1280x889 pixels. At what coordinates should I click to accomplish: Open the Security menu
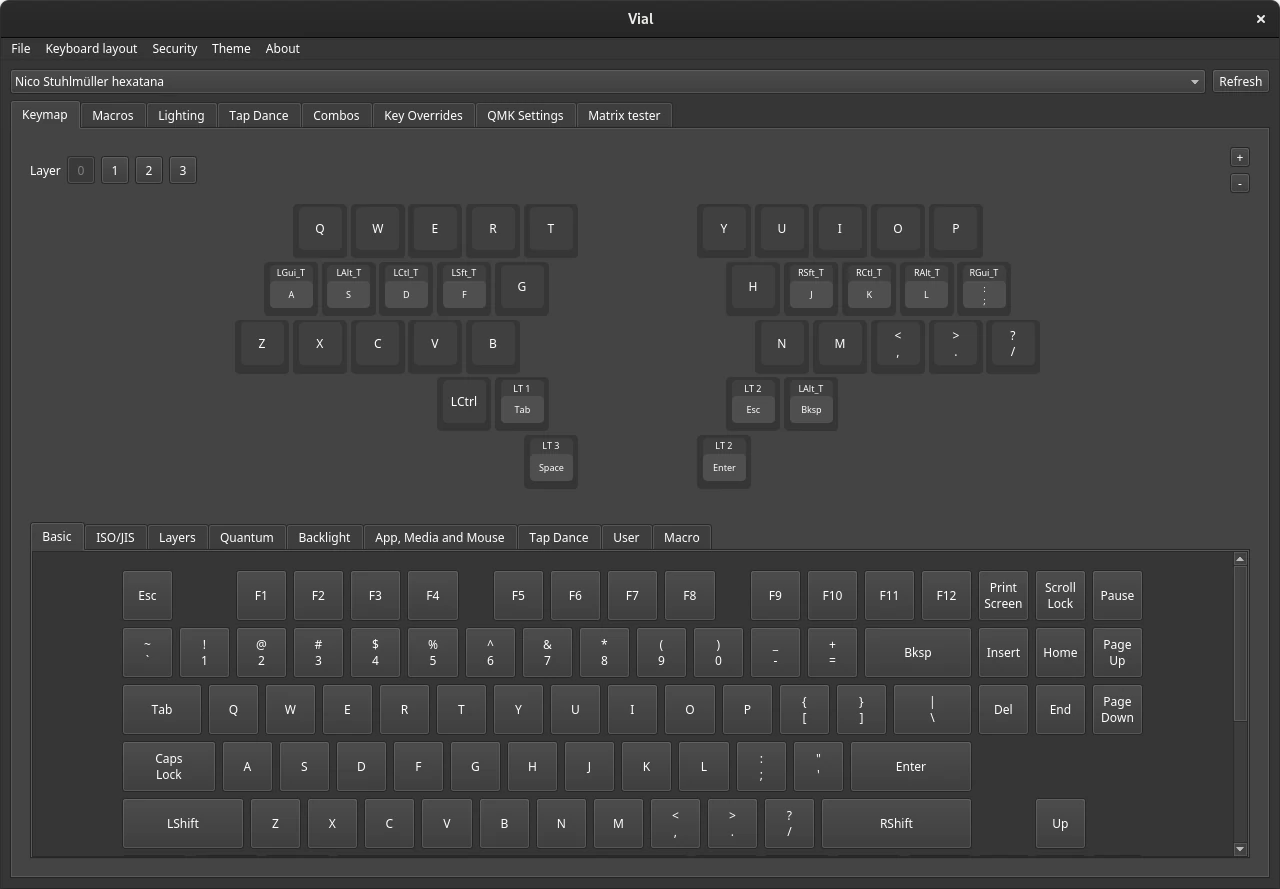pos(174,48)
